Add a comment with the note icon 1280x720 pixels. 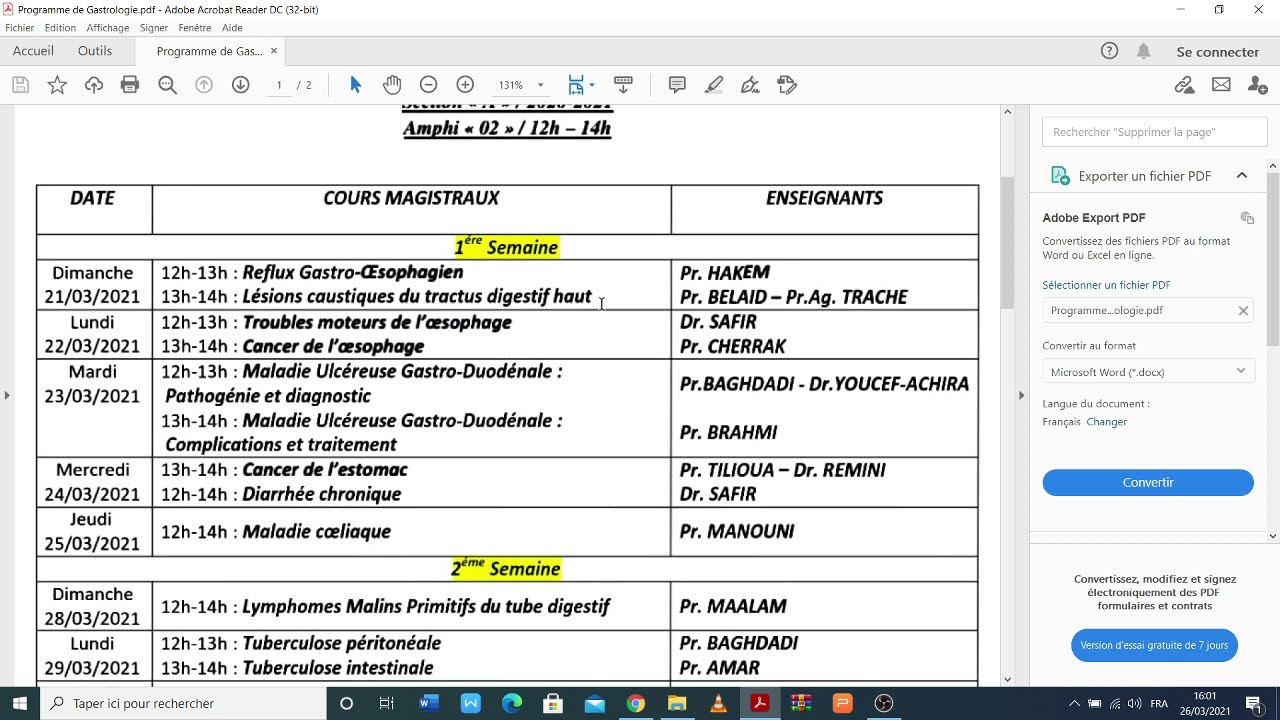coord(677,85)
